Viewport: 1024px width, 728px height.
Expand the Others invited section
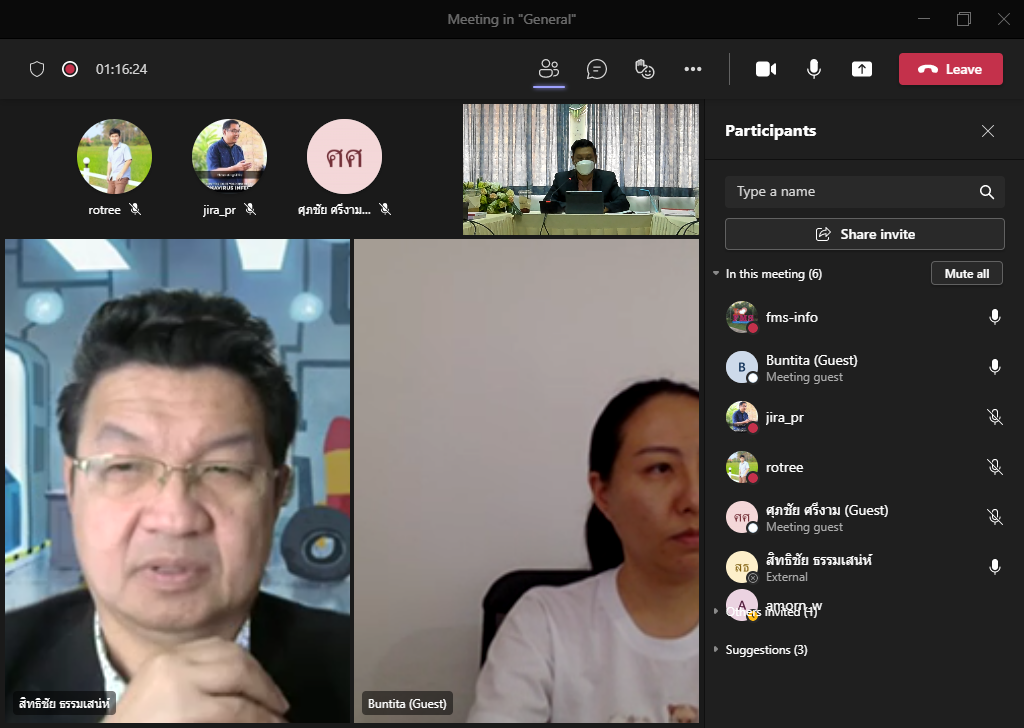[x=716, y=612]
